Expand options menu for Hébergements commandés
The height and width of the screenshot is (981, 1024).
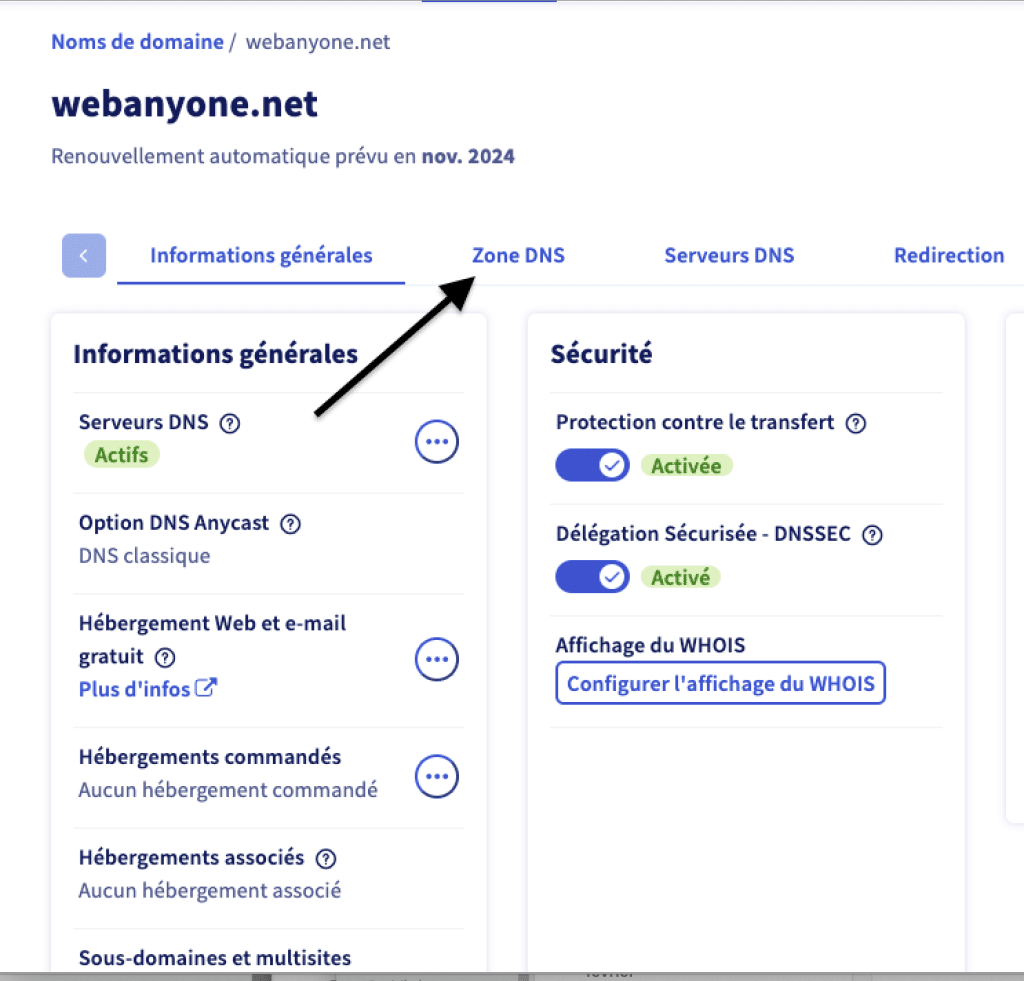click(x=436, y=775)
